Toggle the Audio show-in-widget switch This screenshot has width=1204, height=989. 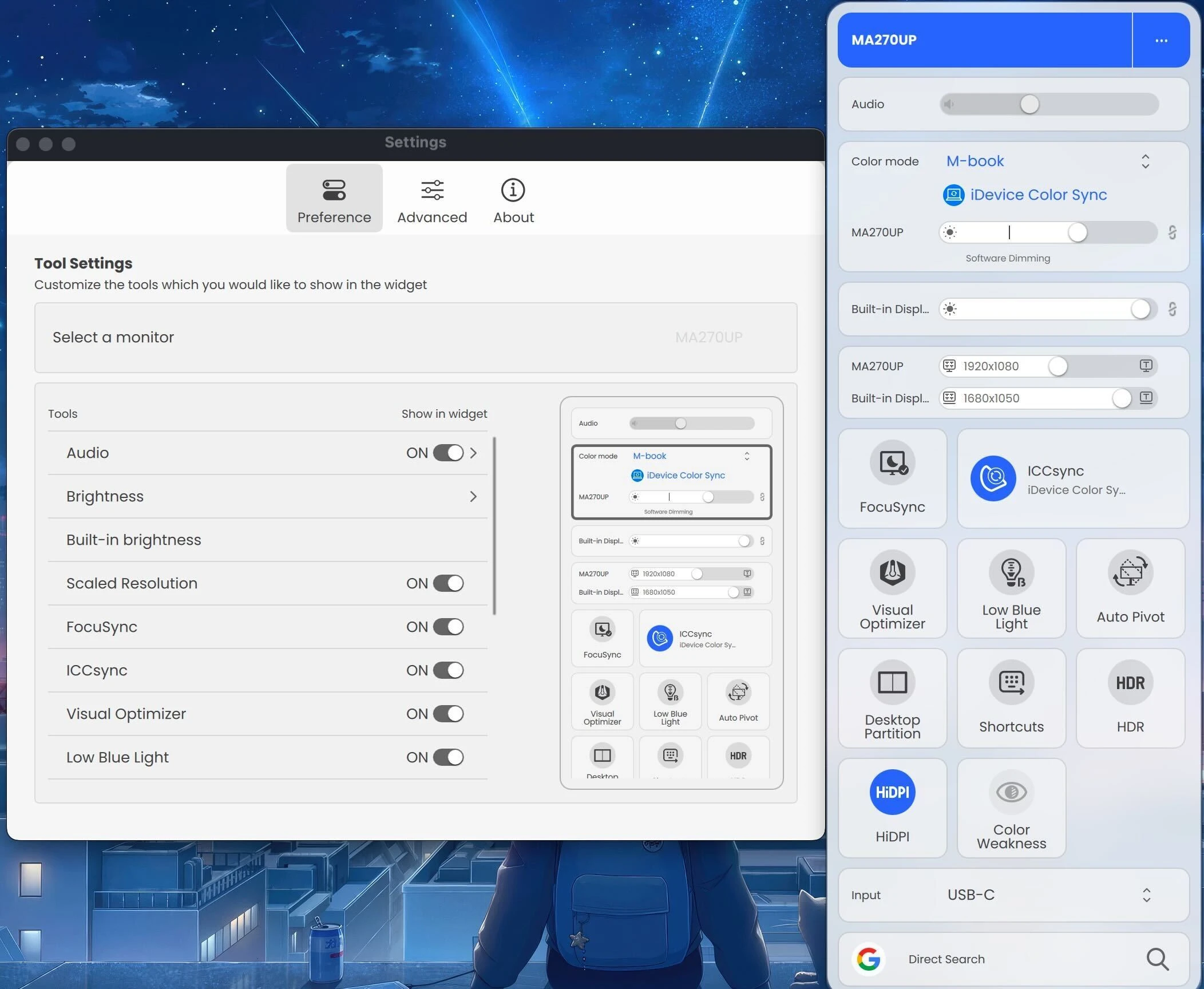(x=448, y=453)
